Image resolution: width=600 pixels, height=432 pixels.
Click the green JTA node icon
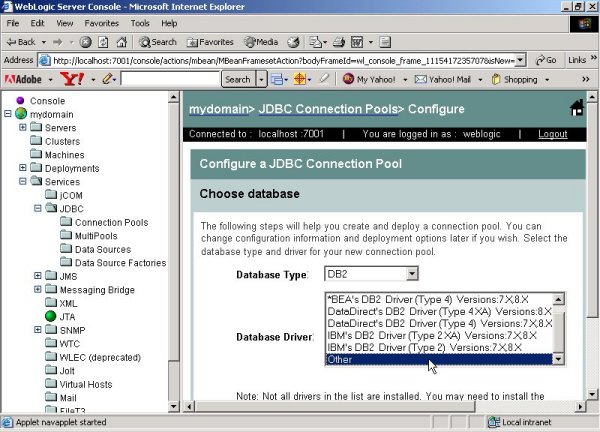pos(51,316)
